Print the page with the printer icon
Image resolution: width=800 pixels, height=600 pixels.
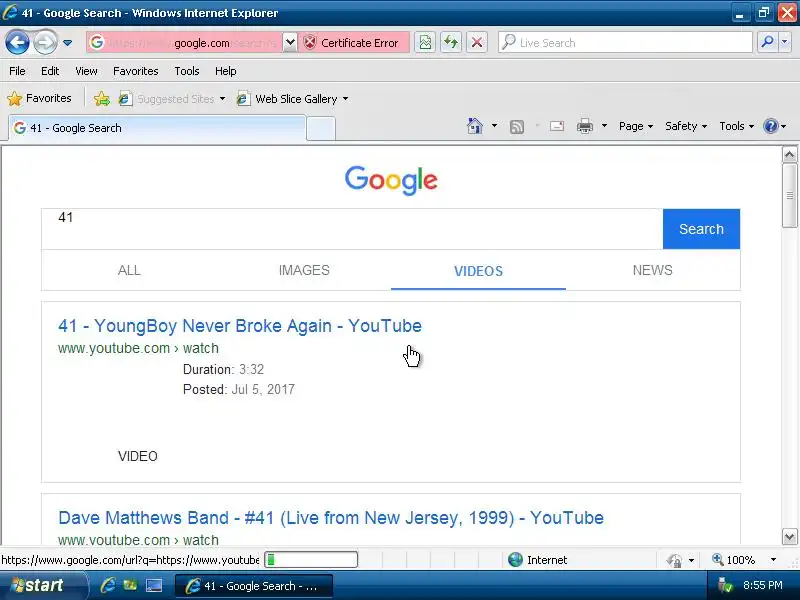pyautogui.click(x=585, y=126)
